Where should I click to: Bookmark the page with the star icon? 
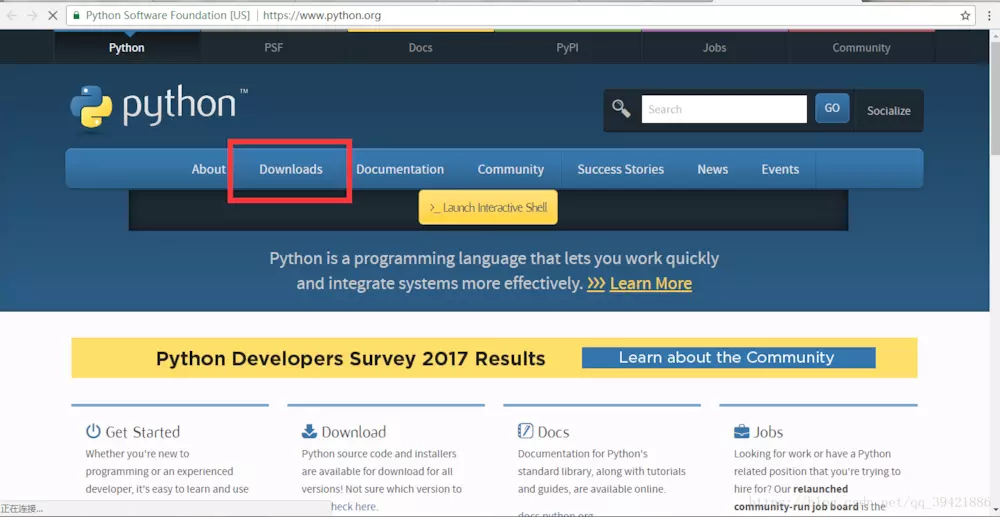(x=966, y=15)
